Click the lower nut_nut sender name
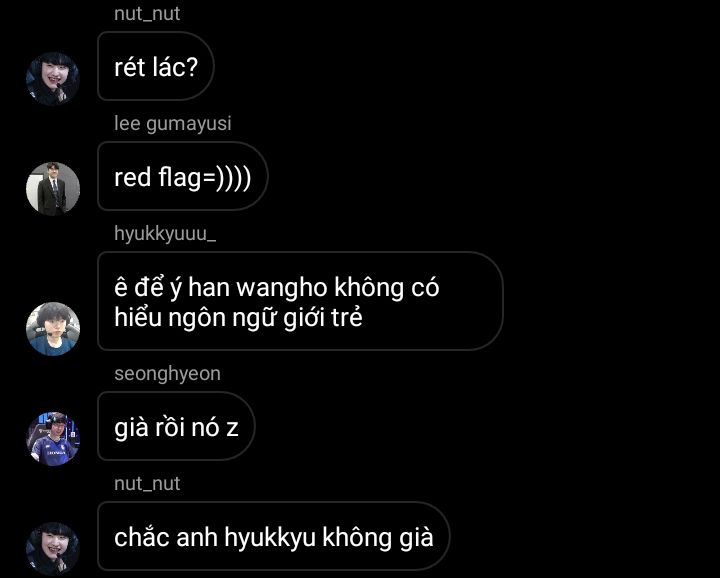Viewport: 720px width, 578px height. pos(147,483)
